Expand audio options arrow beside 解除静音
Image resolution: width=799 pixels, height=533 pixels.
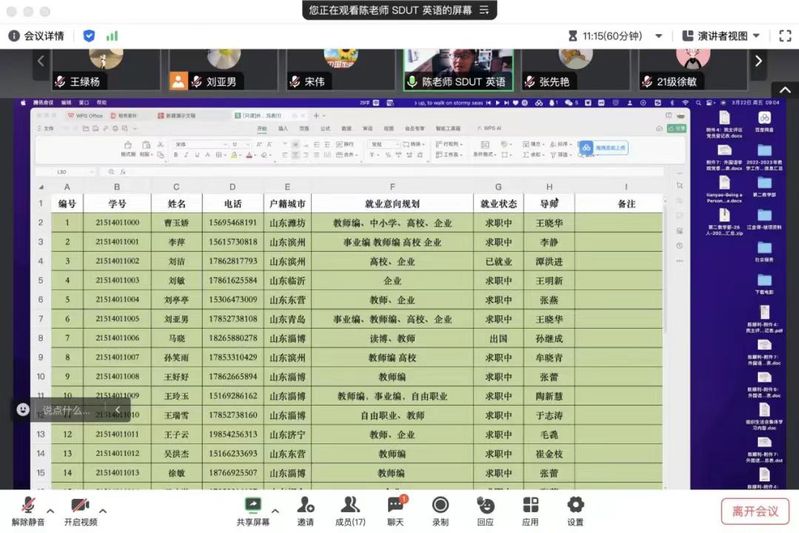point(50,510)
